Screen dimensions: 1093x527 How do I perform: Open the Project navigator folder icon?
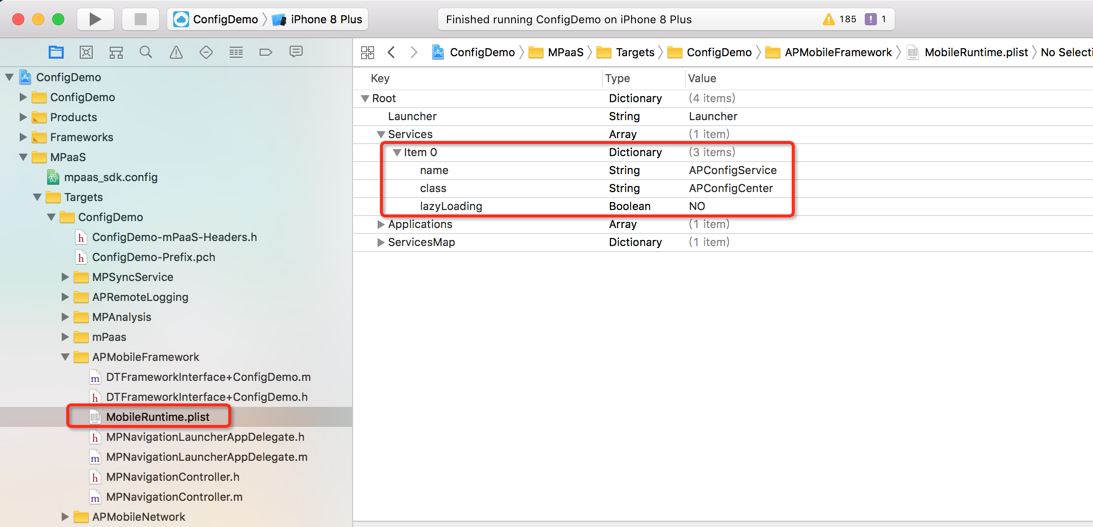point(56,52)
